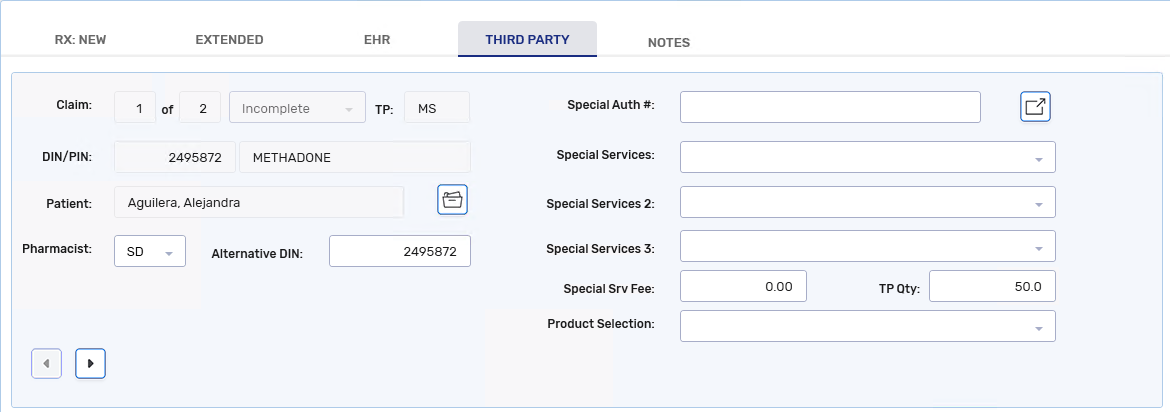Click the Special Srv Fee field

click(x=742, y=286)
